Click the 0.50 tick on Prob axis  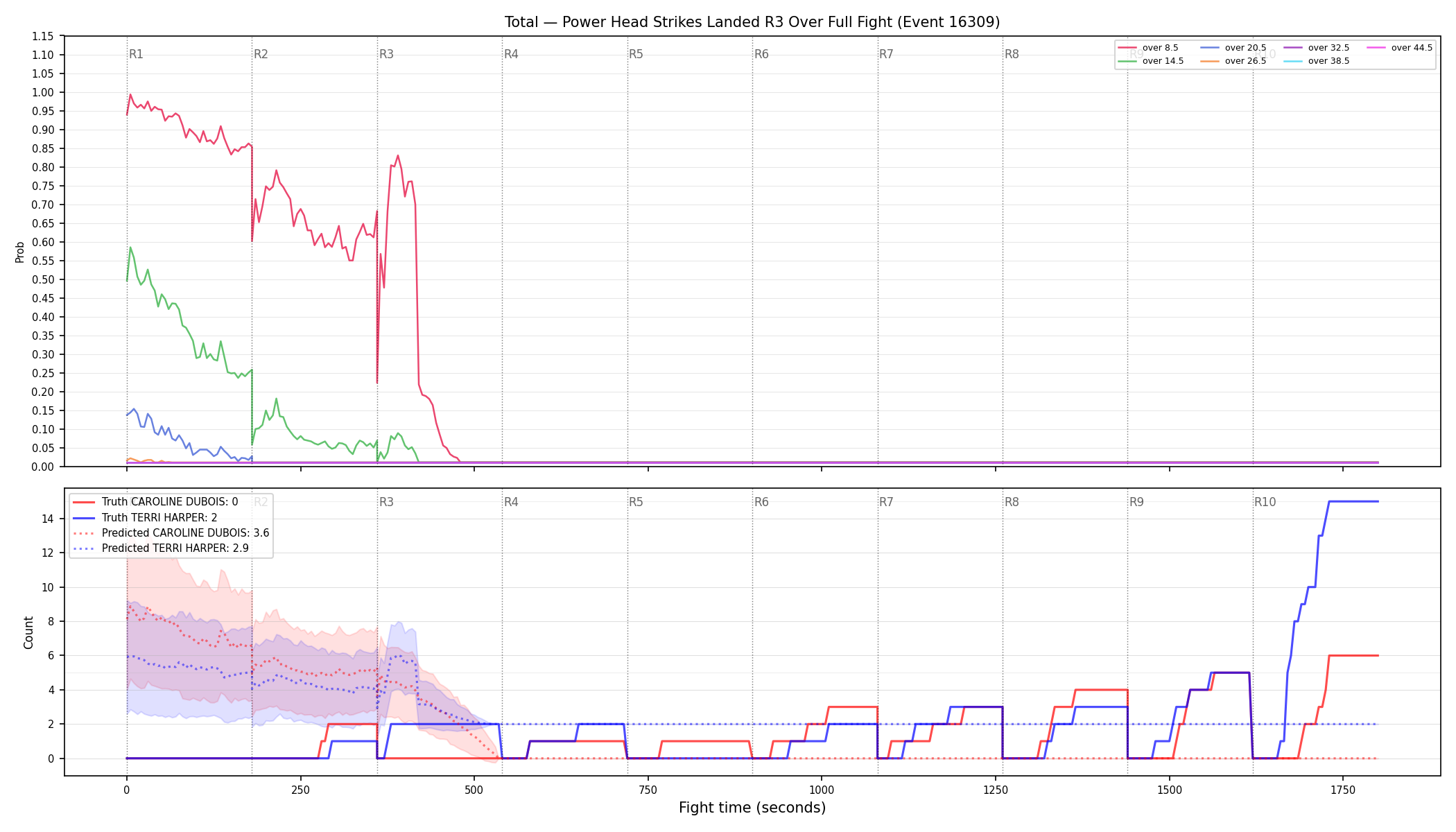[43, 279]
